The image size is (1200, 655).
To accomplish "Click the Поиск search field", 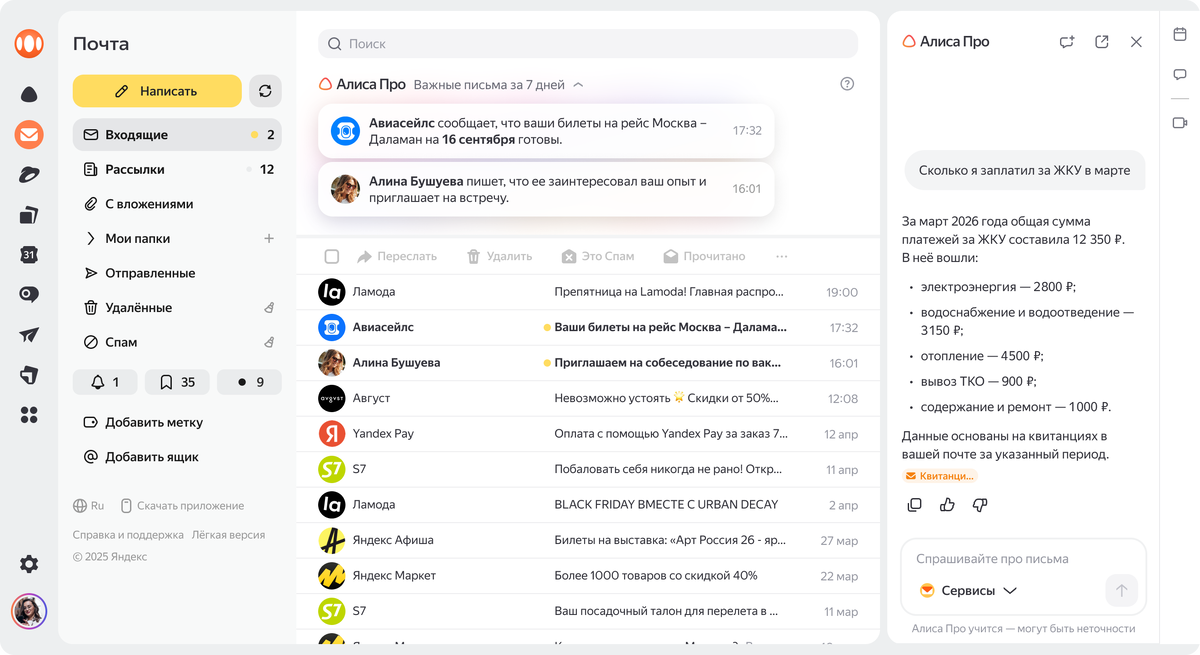I will (588, 44).
